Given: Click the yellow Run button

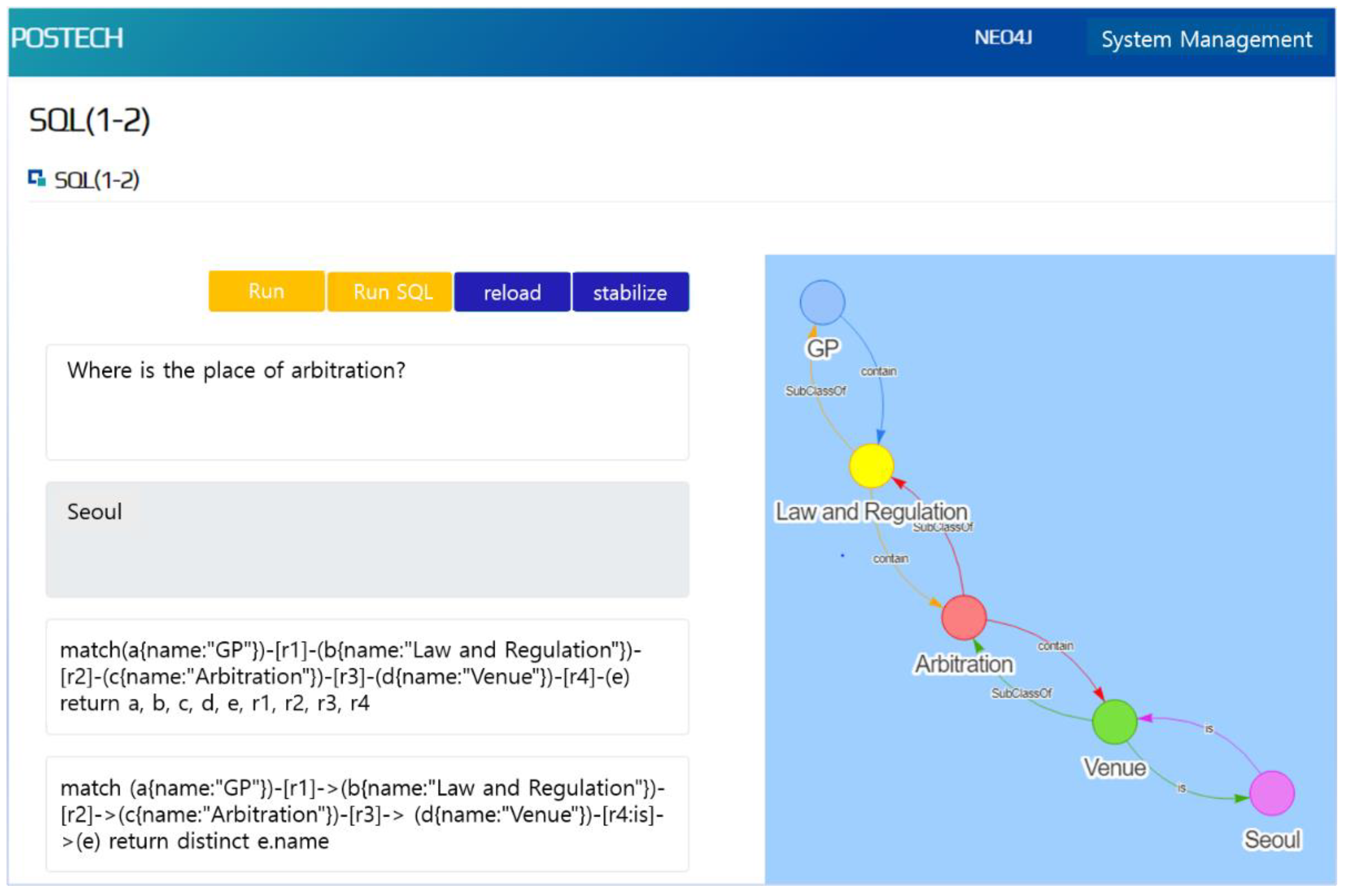Looking at the screenshot, I should [x=266, y=291].
